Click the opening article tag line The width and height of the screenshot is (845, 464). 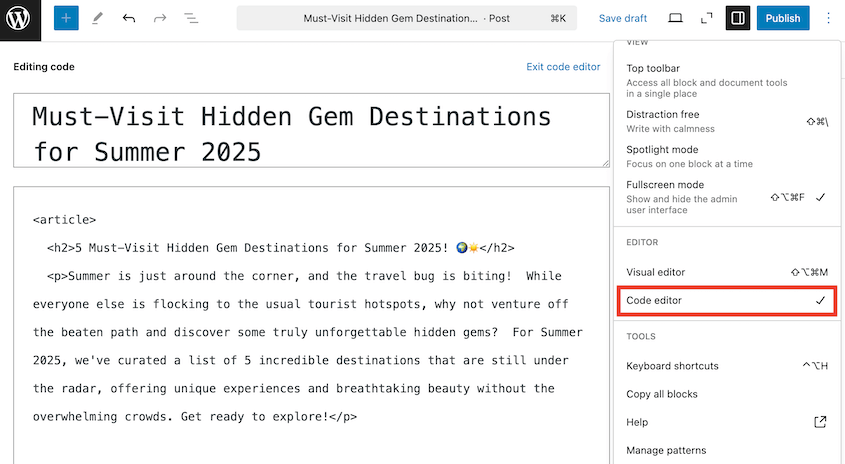[64, 220]
